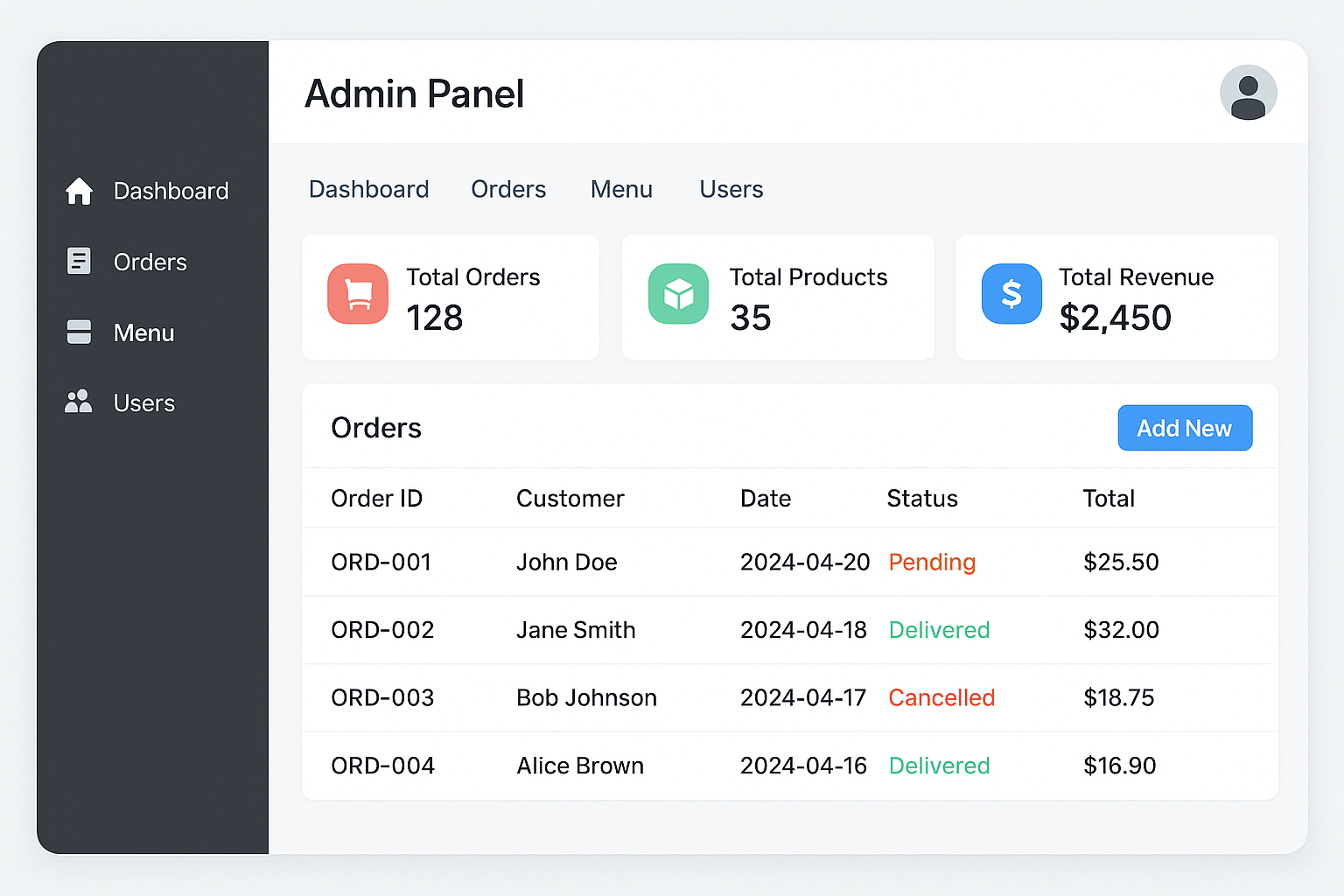Open order ORD-001 in the table
The image size is (1344, 896).
(x=381, y=562)
